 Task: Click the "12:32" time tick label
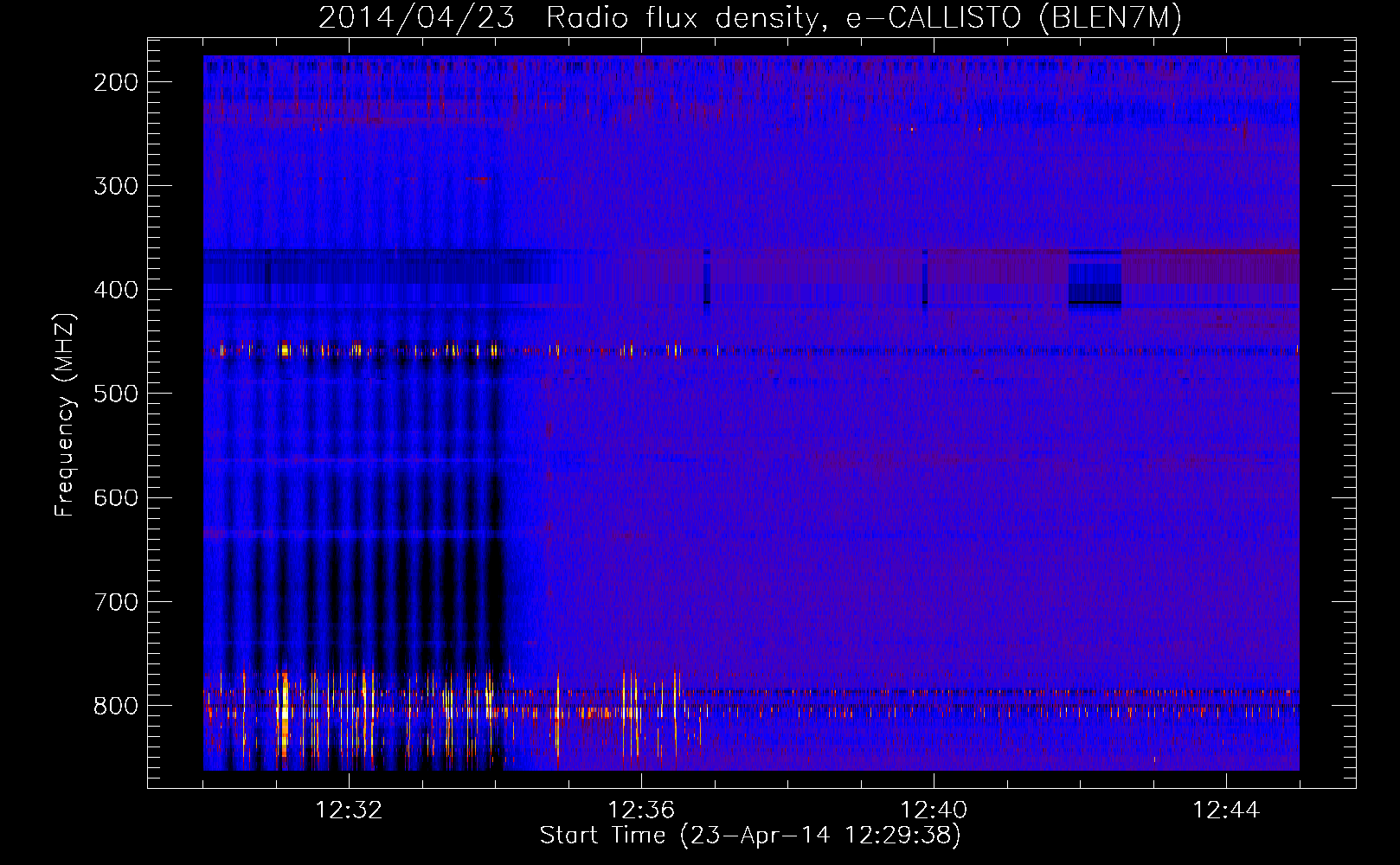tap(349, 811)
